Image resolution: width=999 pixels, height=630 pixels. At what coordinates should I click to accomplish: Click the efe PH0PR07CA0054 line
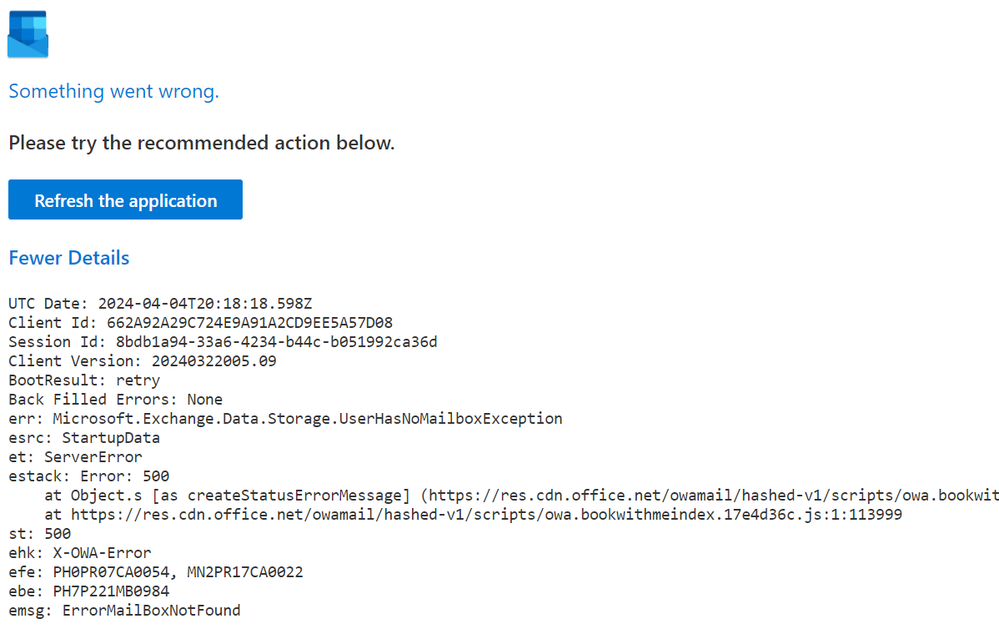(x=155, y=572)
